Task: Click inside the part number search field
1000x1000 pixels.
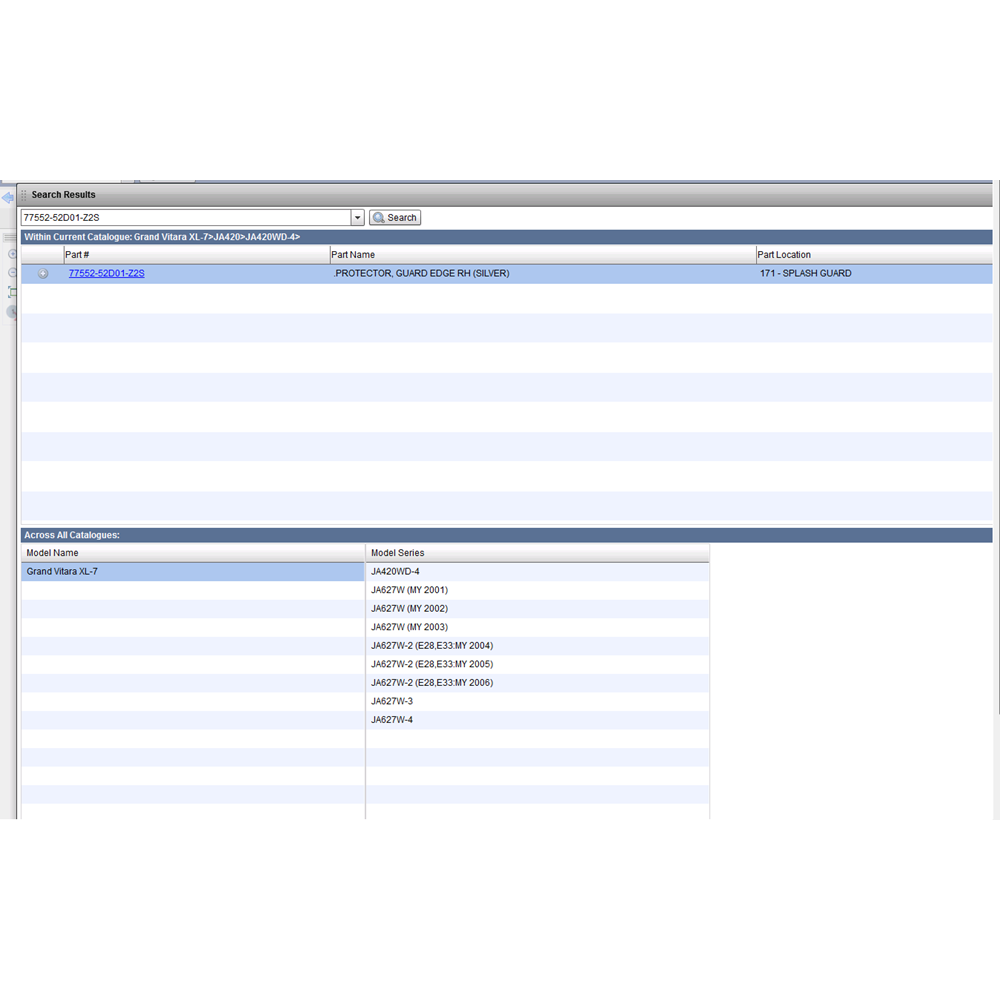Action: (x=185, y=218)
